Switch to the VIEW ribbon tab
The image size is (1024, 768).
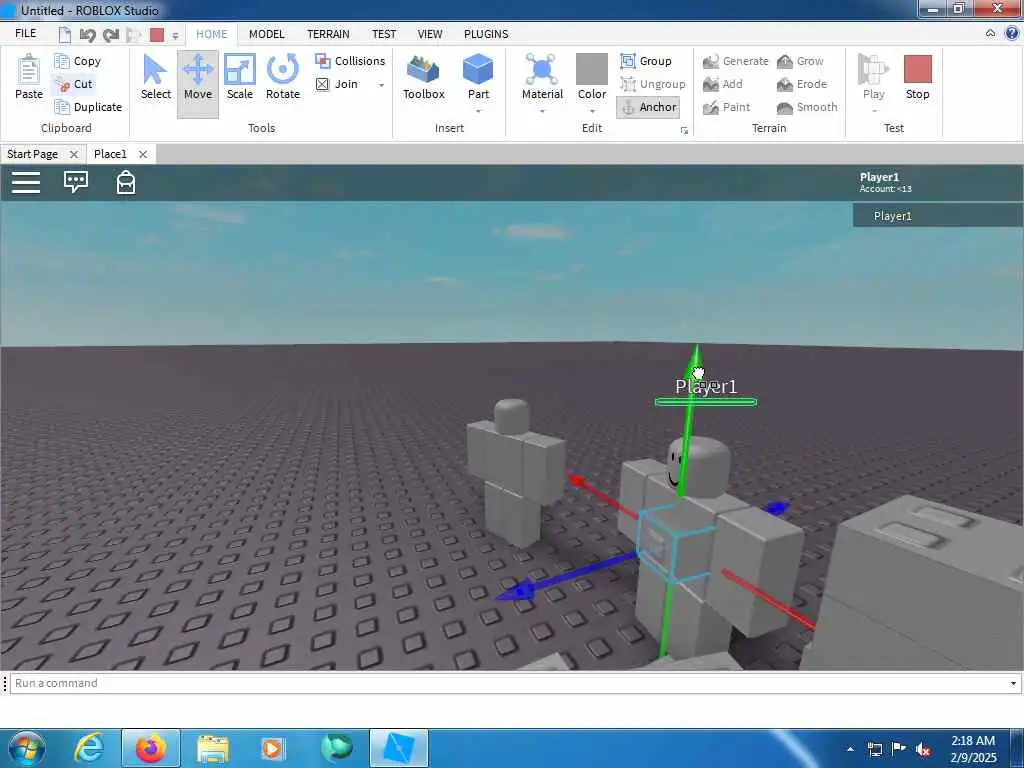430,34
